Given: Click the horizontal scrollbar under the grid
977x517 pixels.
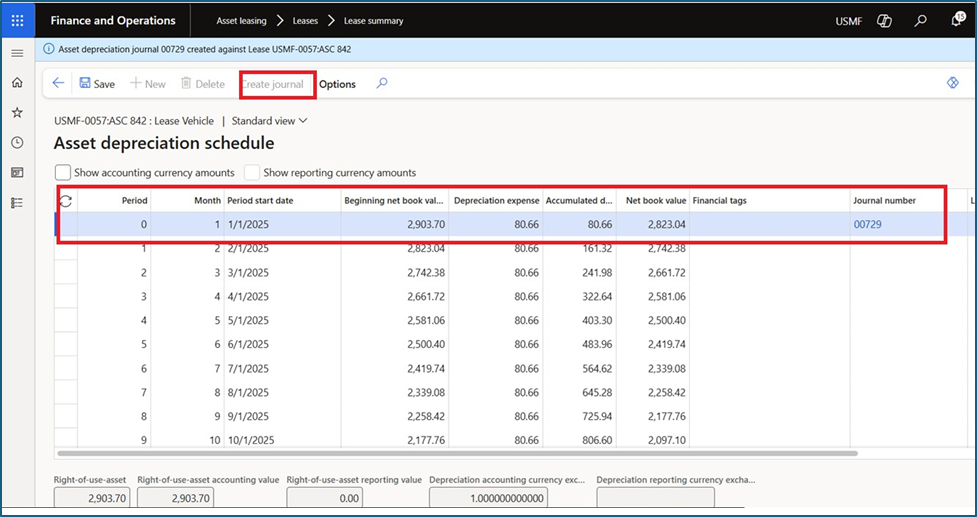Looking at the screenshot, I should click(450, 453).
